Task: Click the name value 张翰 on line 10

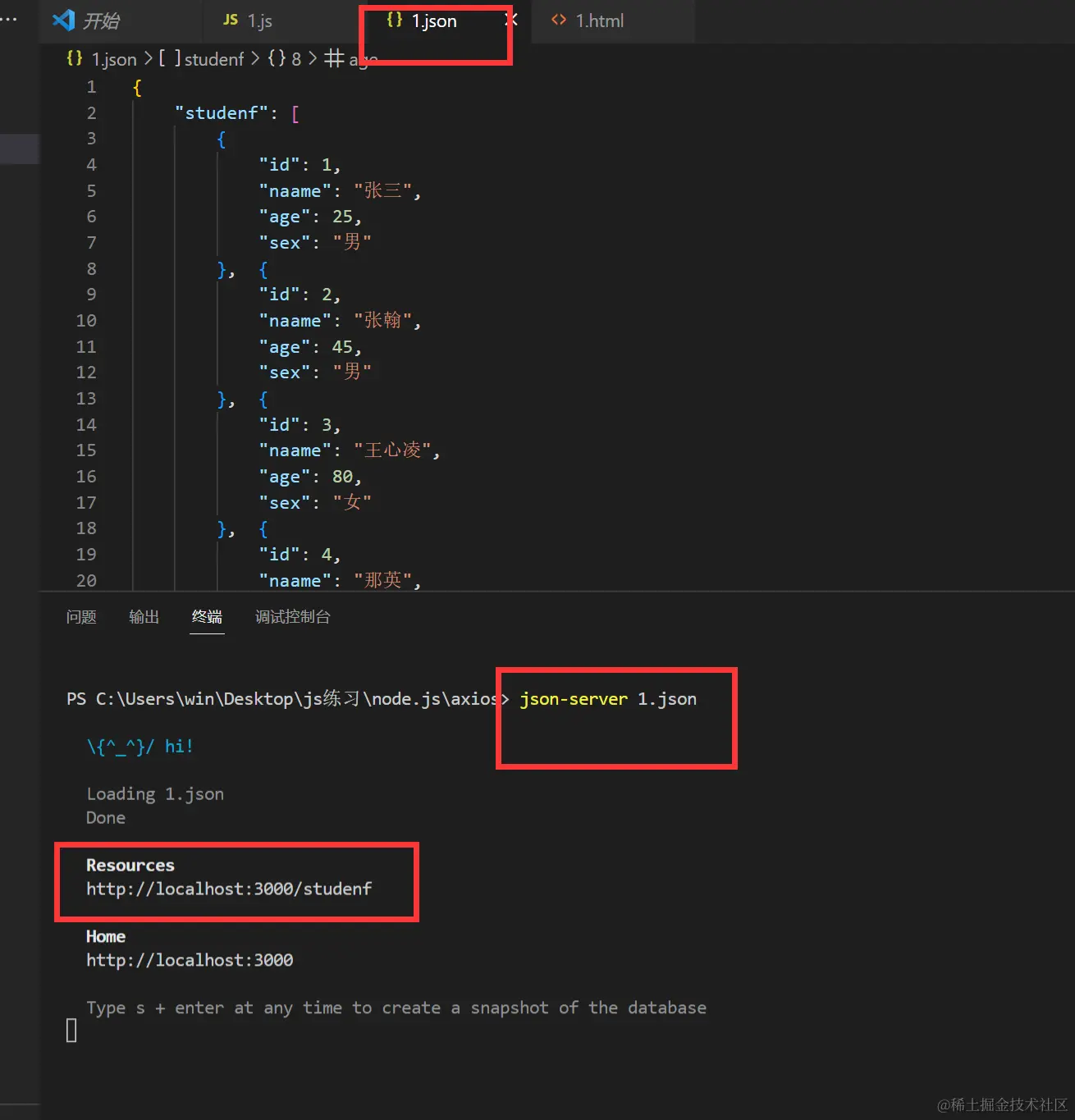Action: tap(383, 321)
